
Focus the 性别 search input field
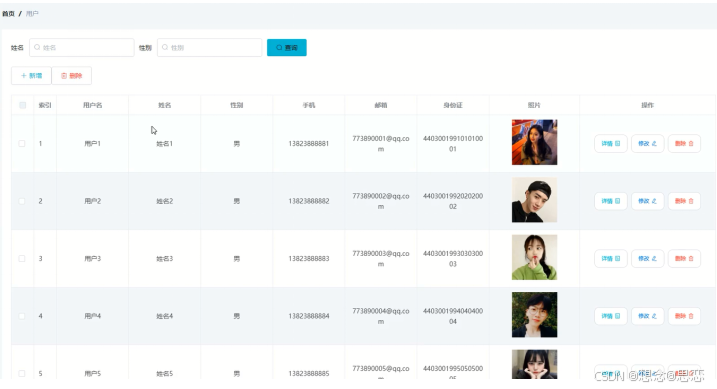[209, 48]
